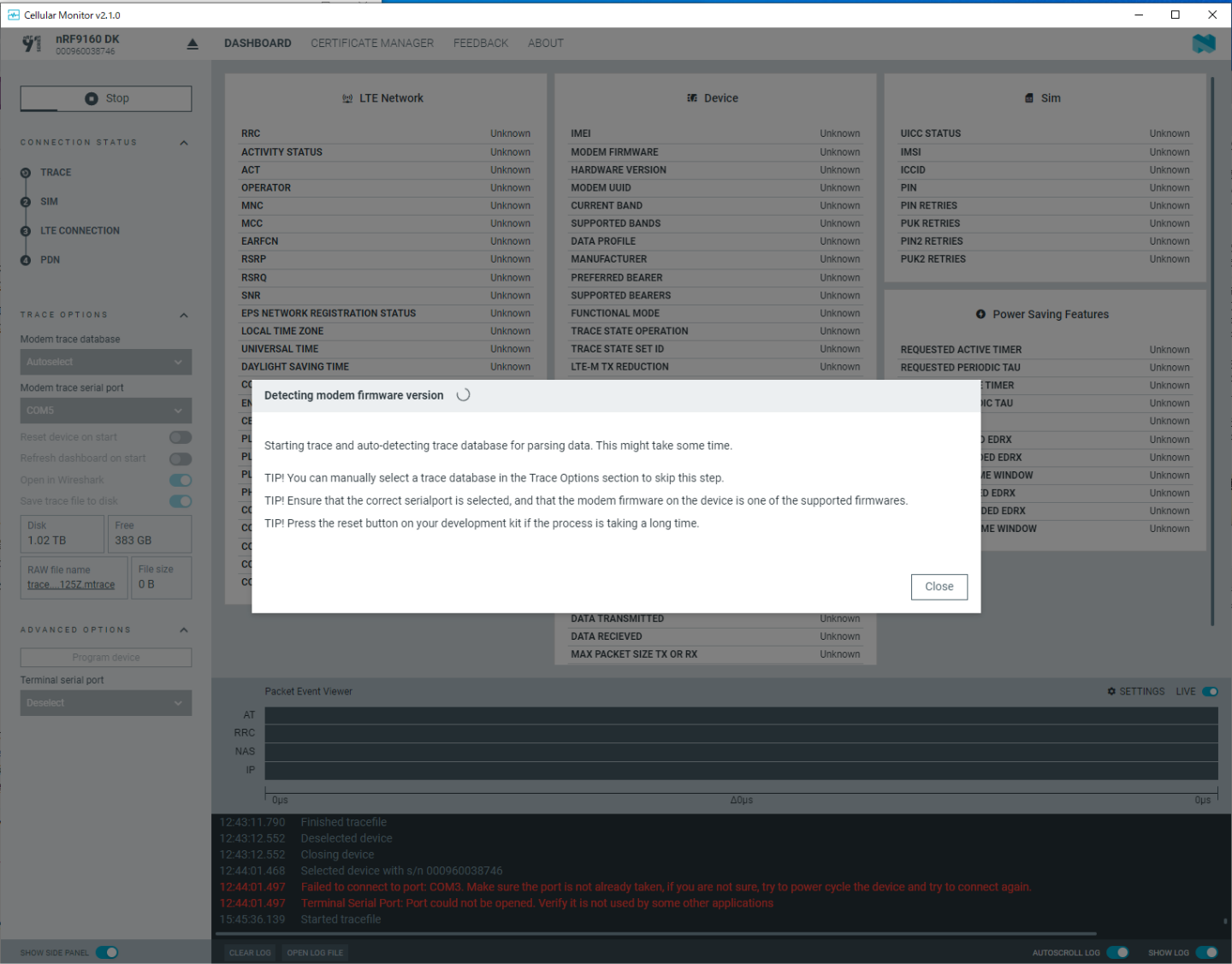Click the nRF9160 DK device logo icon
Viewport: 1232px width, 964px height.
(x=32, y=44)
